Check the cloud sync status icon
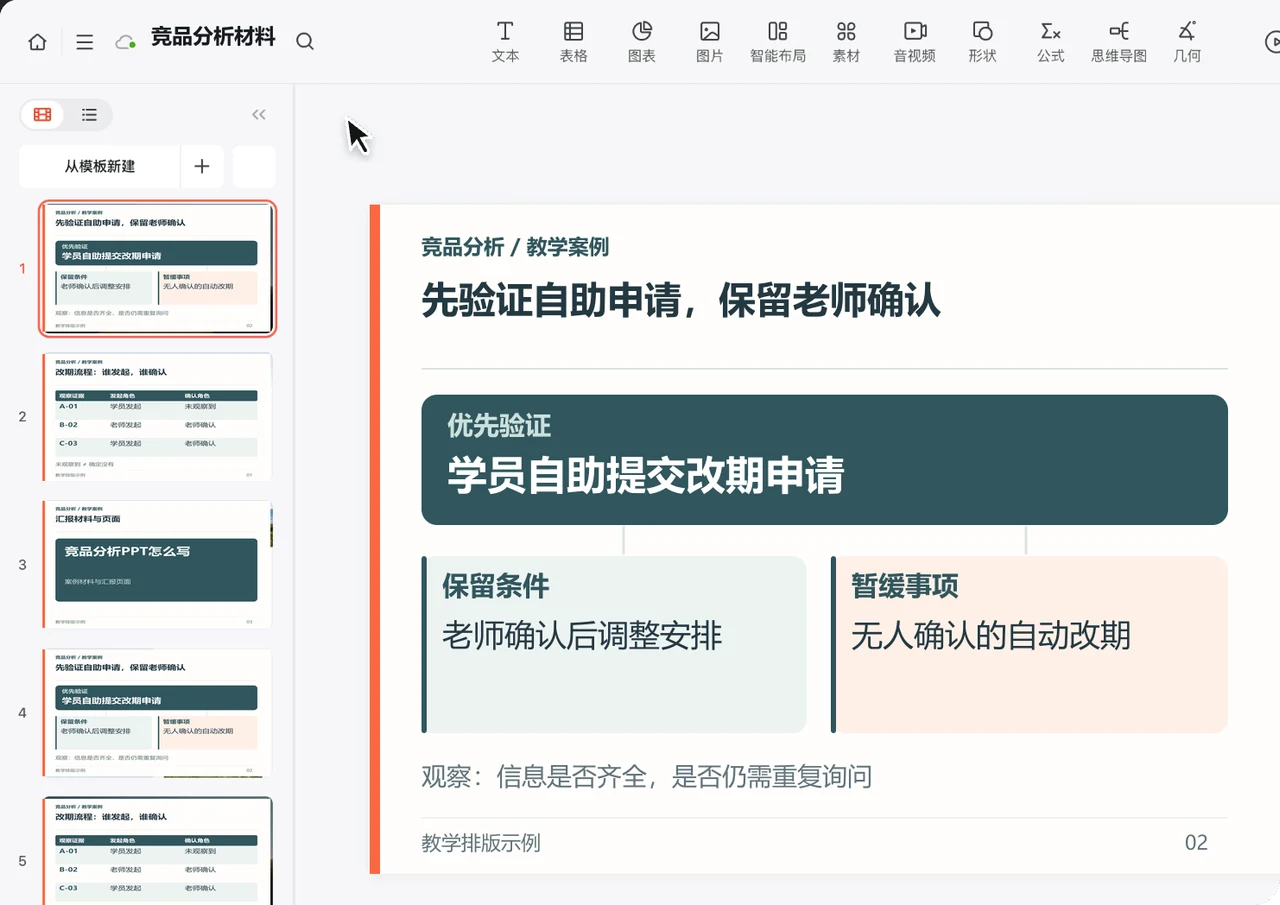 pyautogui.click(x=125, y=42)
